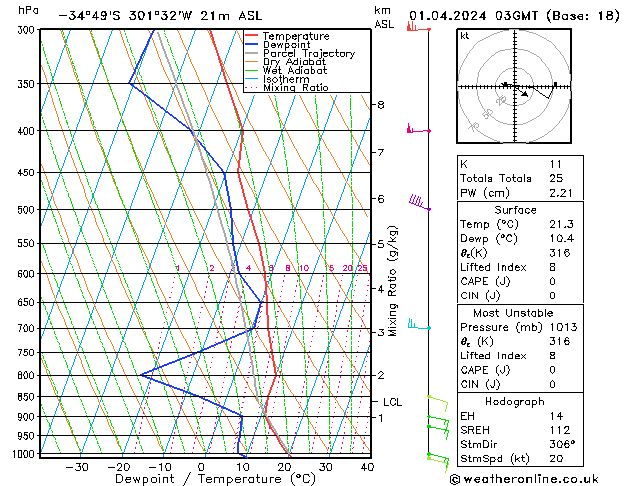Click the hodograph circle plot center
The image size is (629, 486).
[512, 87]
